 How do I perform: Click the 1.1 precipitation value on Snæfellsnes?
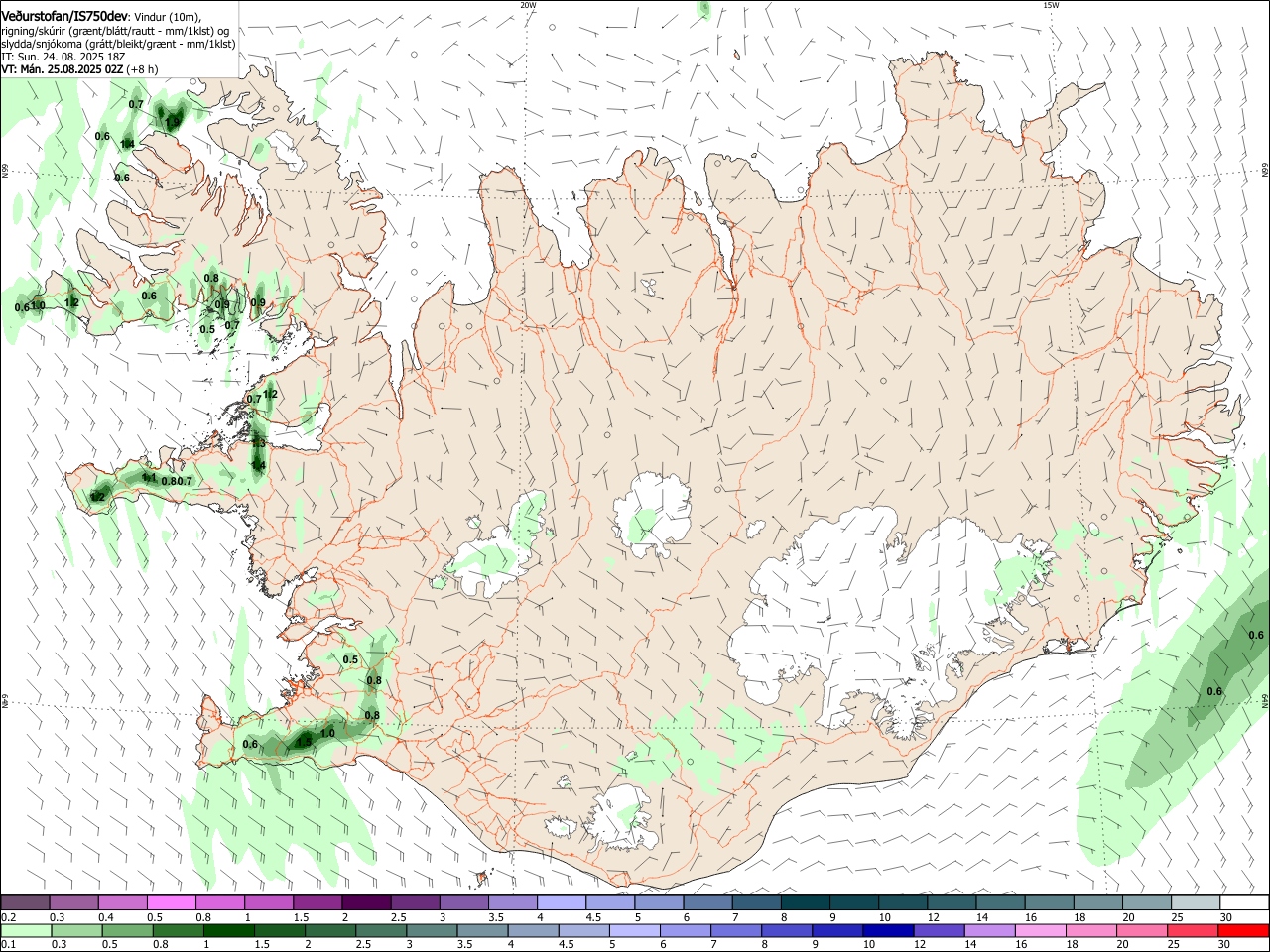tap(149, 477)
